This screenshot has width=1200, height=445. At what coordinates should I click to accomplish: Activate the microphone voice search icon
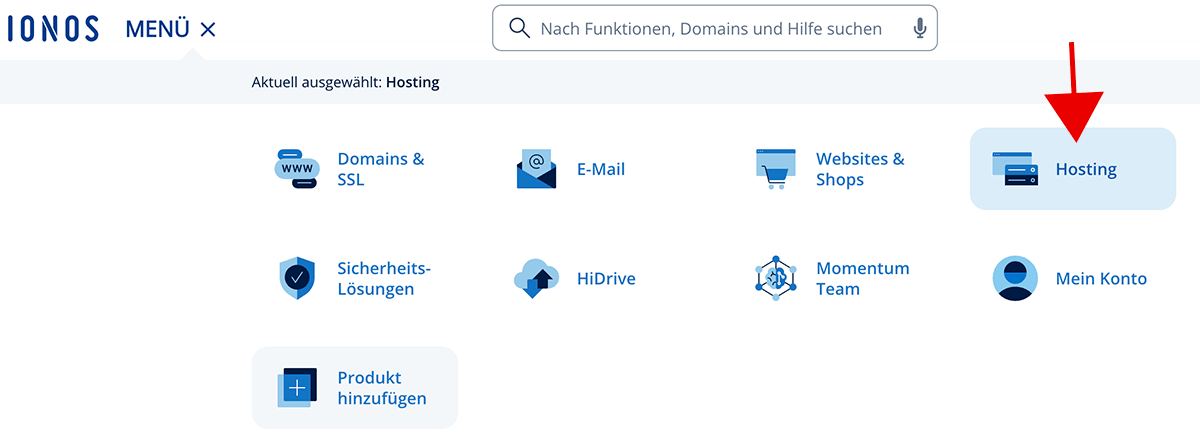(x=920, y=29)
